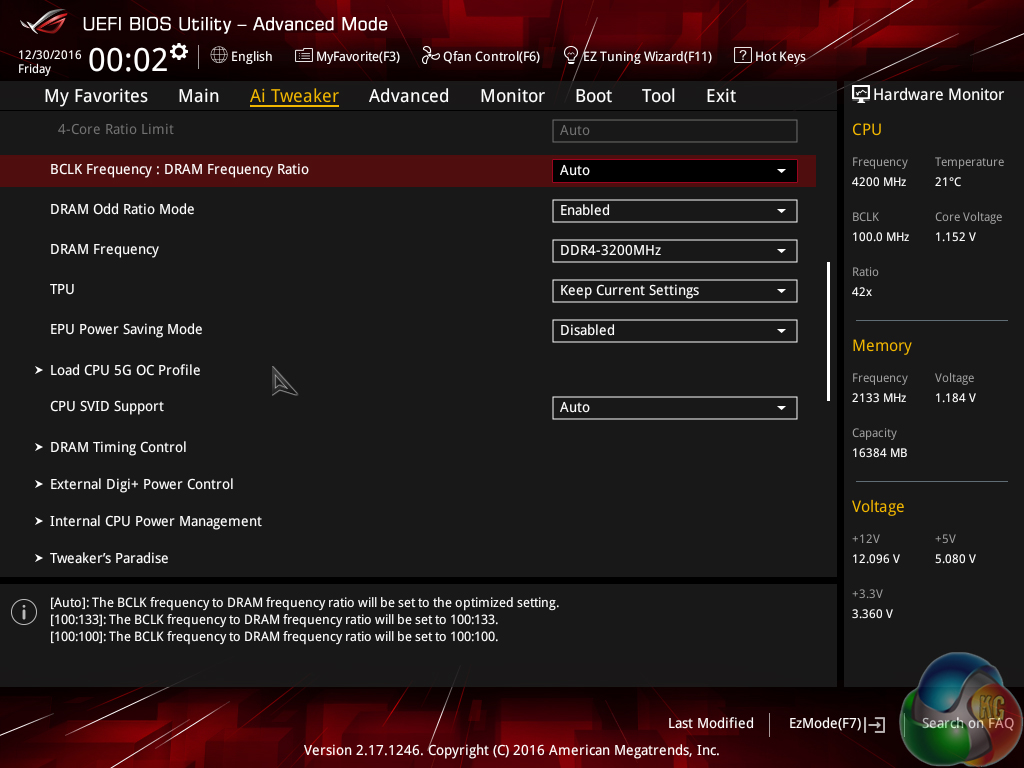Click the vertical scrollbar in settings list
The width and height of the screenshot is (1024, 768).
(828, 331)
